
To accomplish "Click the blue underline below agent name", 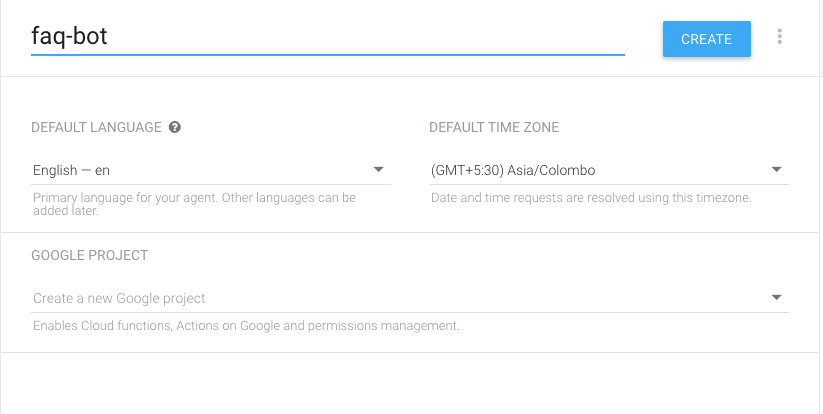I will 328,55.
